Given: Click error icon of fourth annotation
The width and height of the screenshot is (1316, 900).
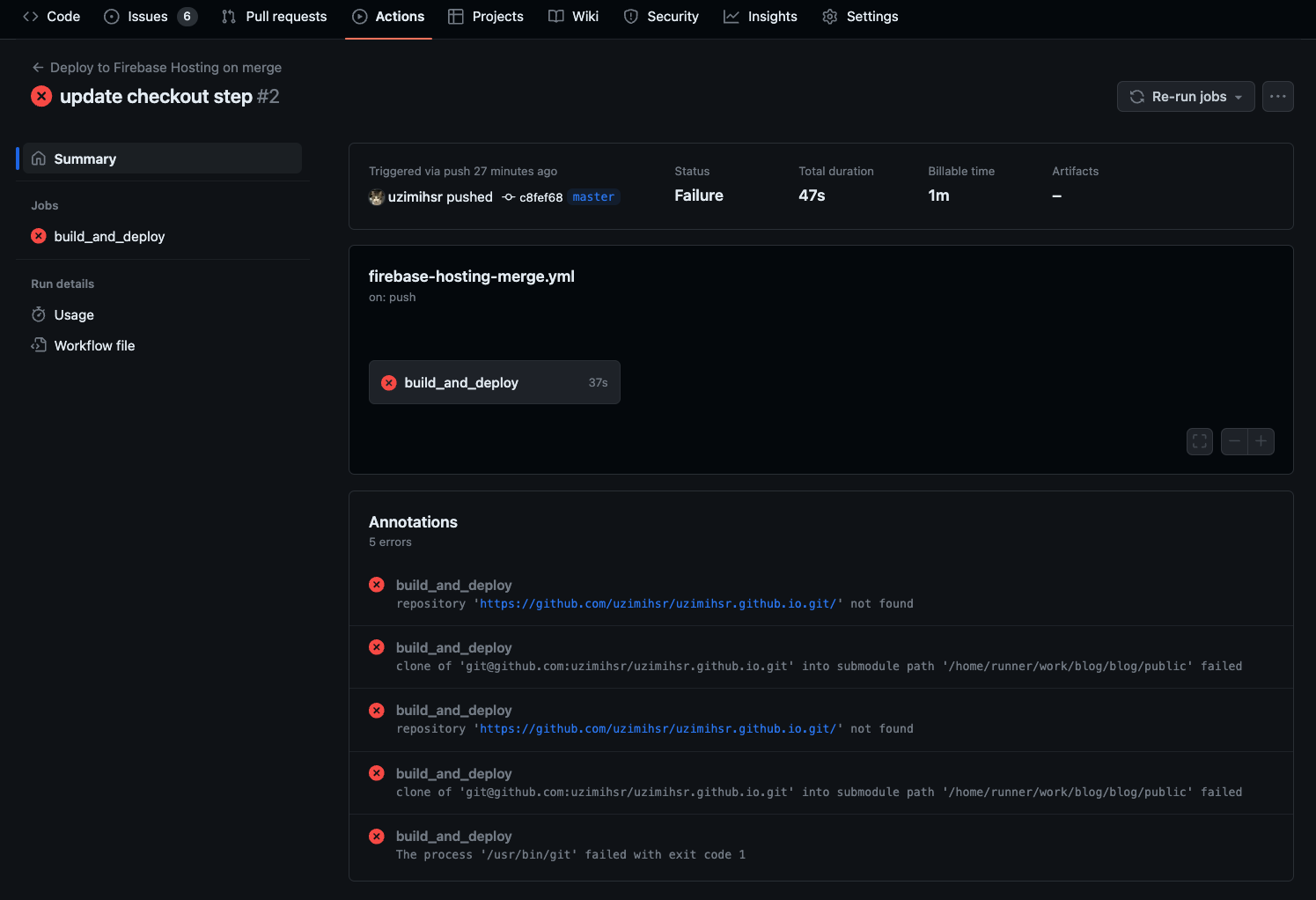Looking at the screenshot, I should click(x=377, y=773).
